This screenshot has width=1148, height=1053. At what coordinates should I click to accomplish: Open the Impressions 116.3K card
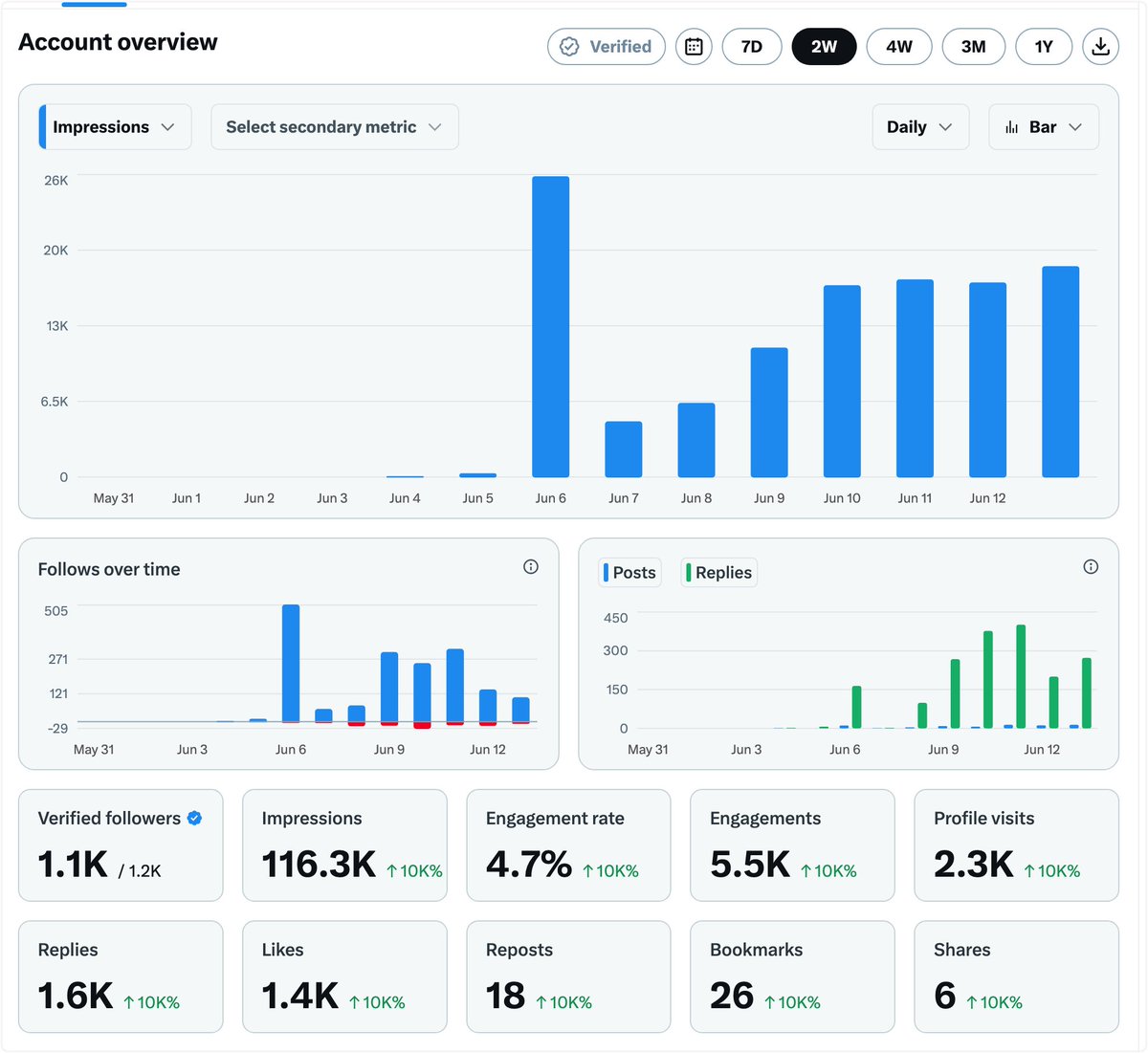(x=344, y=845)
